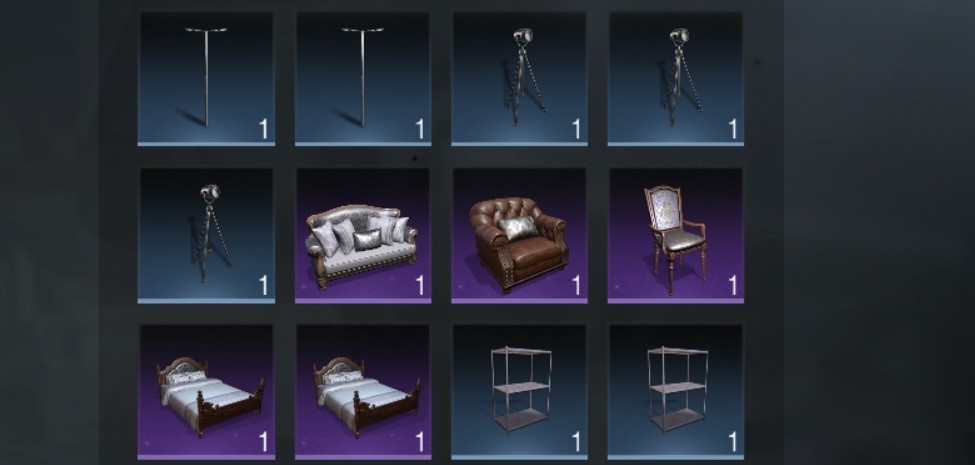Viewport: 975px width, 465px height.
Task: Pick the tripod spotlight next to the street lamp
Action: pyautogui.click(x=519, y=80)
